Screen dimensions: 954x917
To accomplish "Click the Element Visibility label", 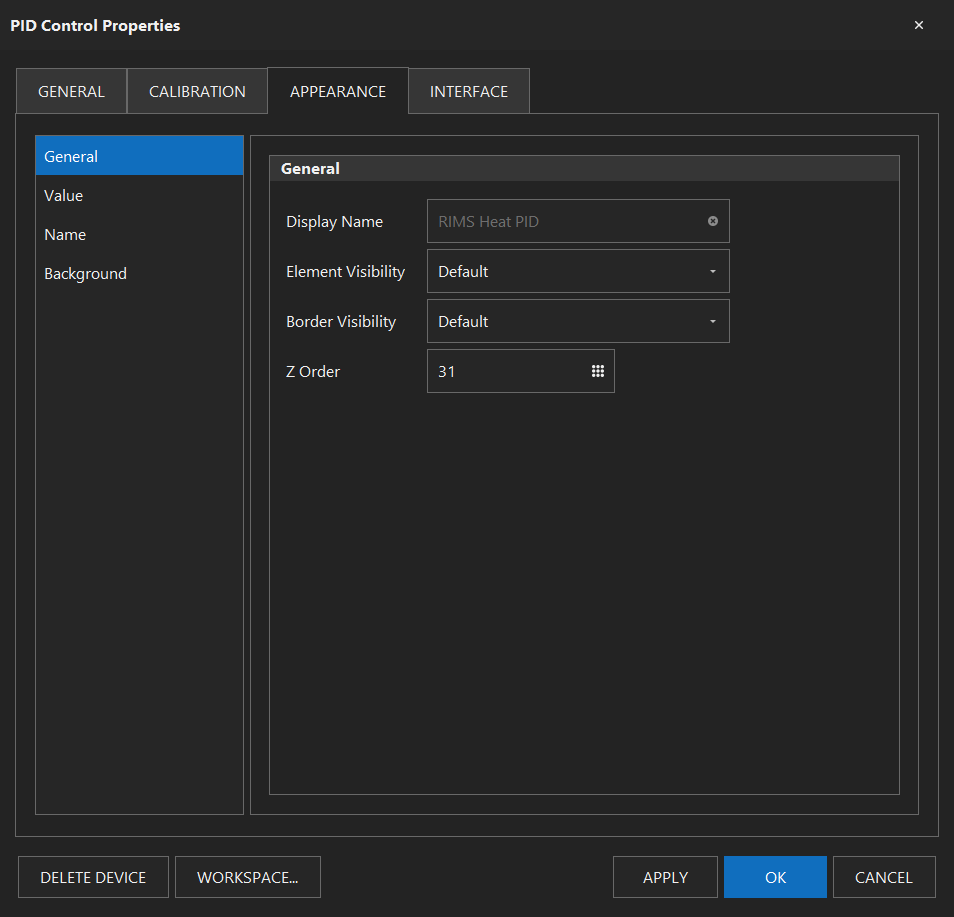I will pos(346,271).
